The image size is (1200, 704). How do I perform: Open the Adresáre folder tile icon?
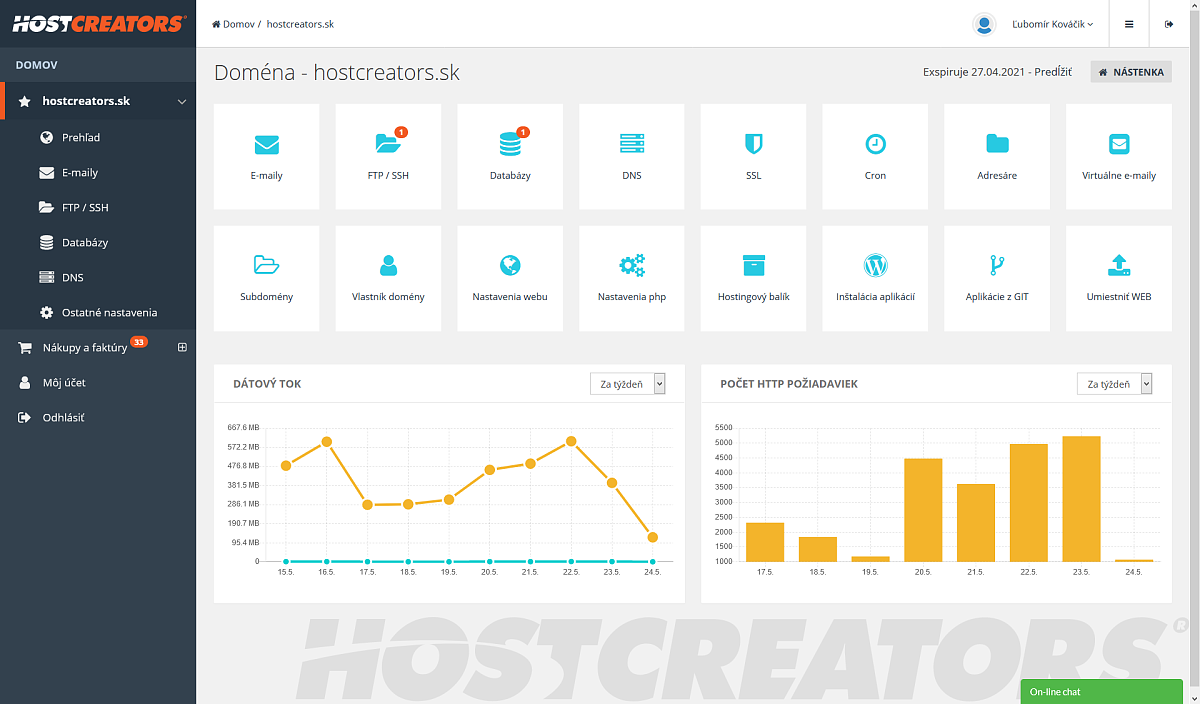(997, 143)
